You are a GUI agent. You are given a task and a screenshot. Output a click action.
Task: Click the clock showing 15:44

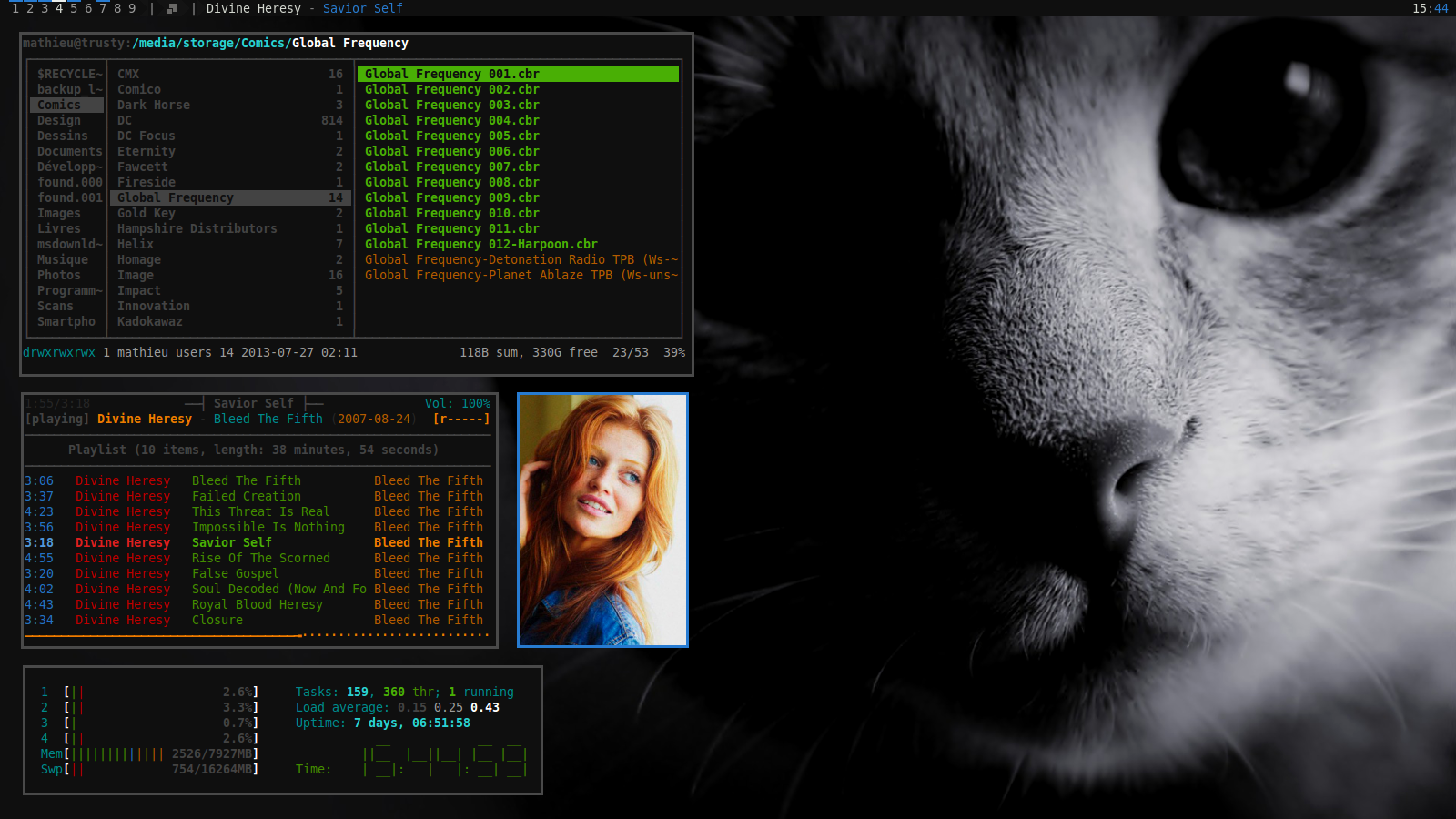coord(1431,8)
